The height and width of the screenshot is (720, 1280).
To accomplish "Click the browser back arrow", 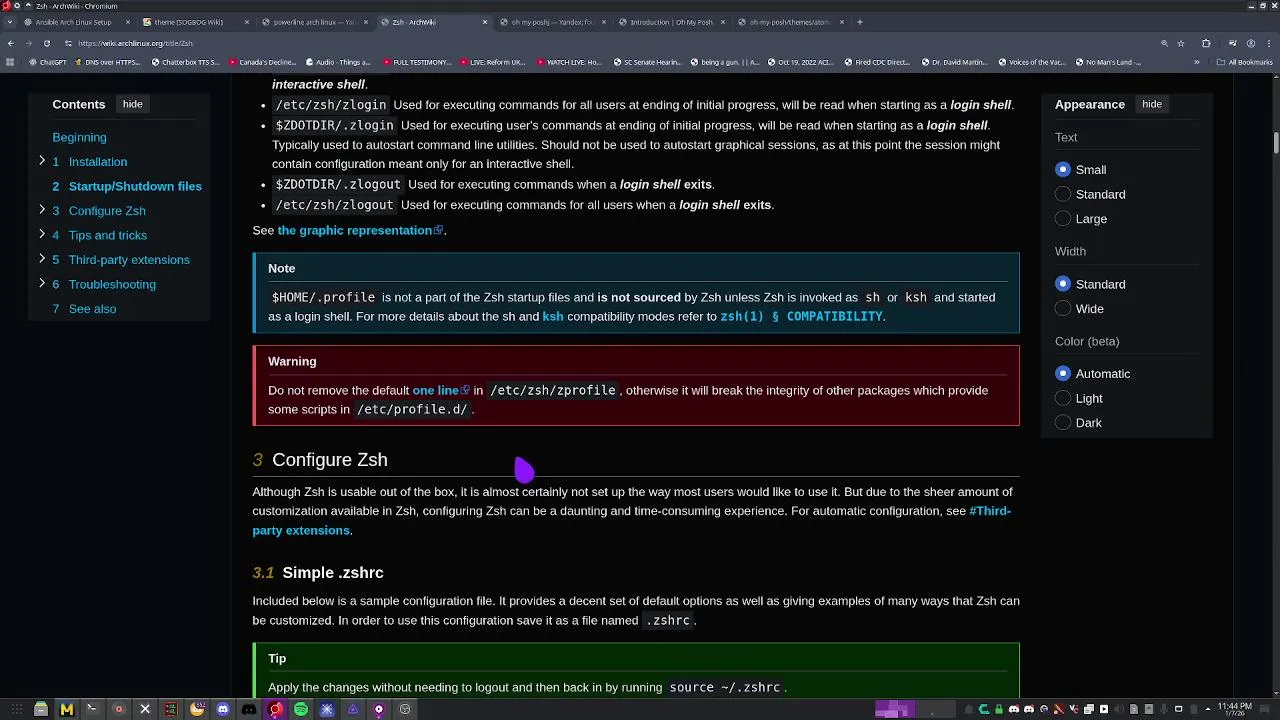I will point(10,43).
